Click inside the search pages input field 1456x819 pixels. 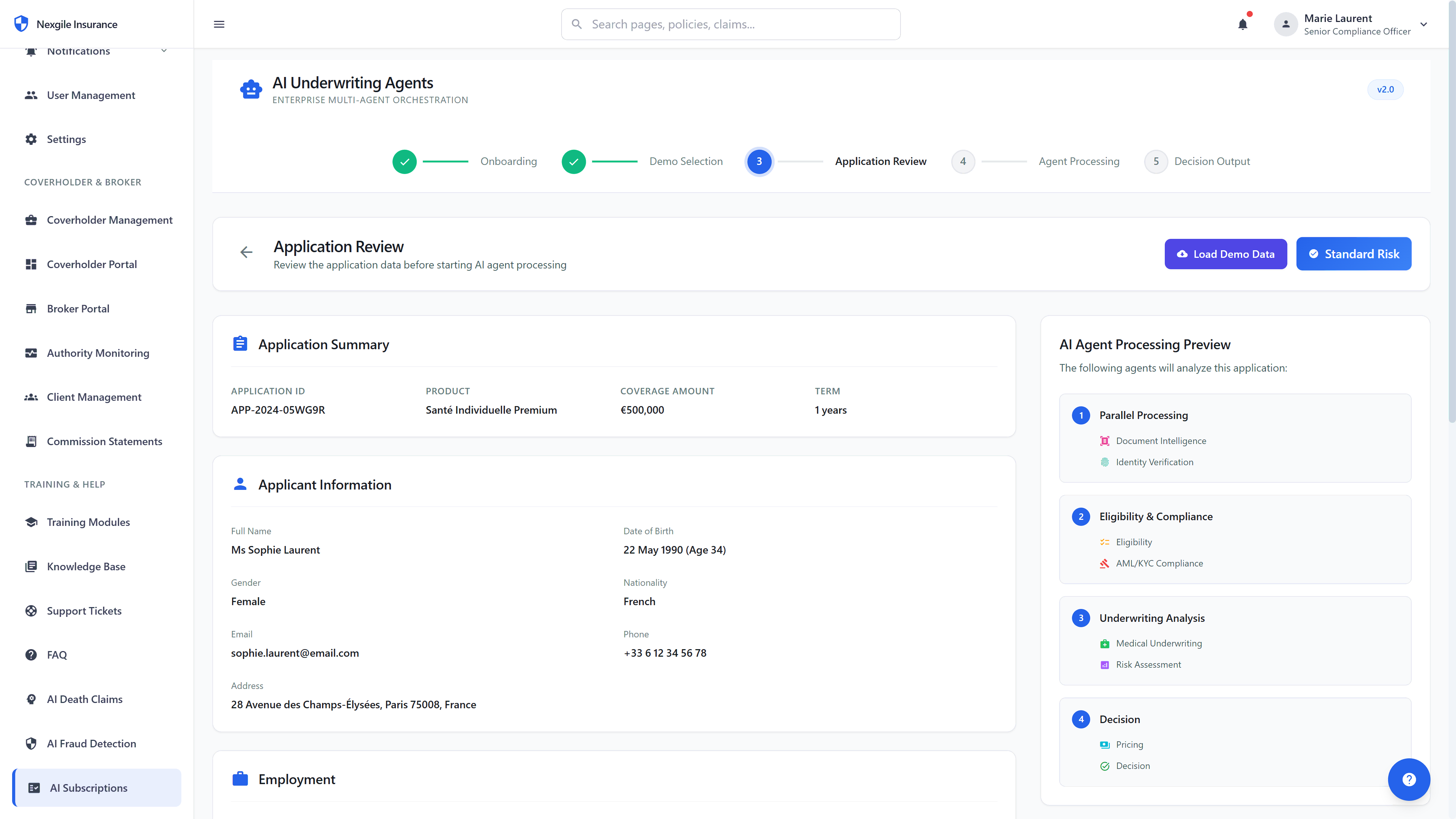(x=729, y=24)
